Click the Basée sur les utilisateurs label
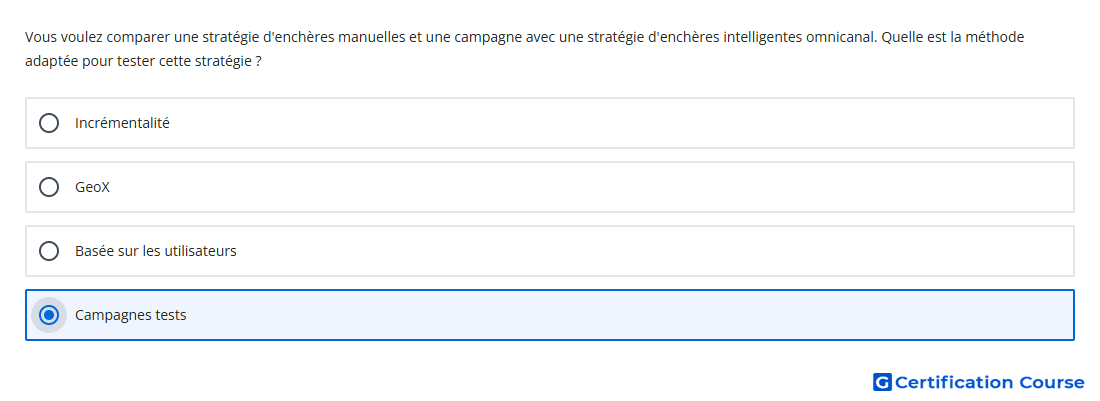1100x401 pixels. 156,251
